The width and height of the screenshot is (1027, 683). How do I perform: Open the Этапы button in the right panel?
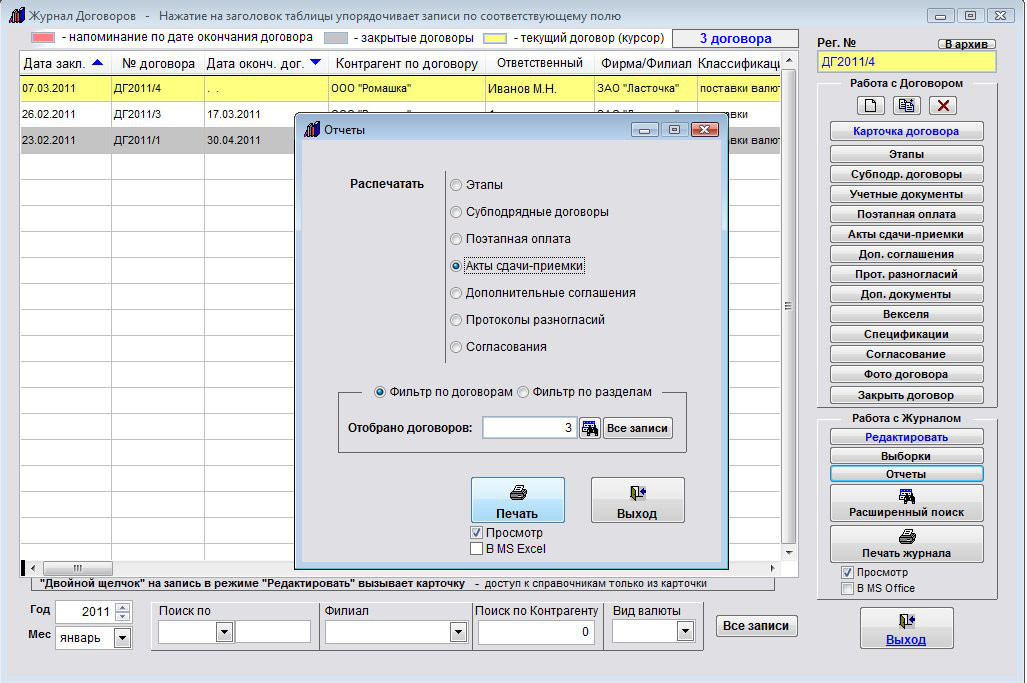pyautogui.click(x=906, y=154)
